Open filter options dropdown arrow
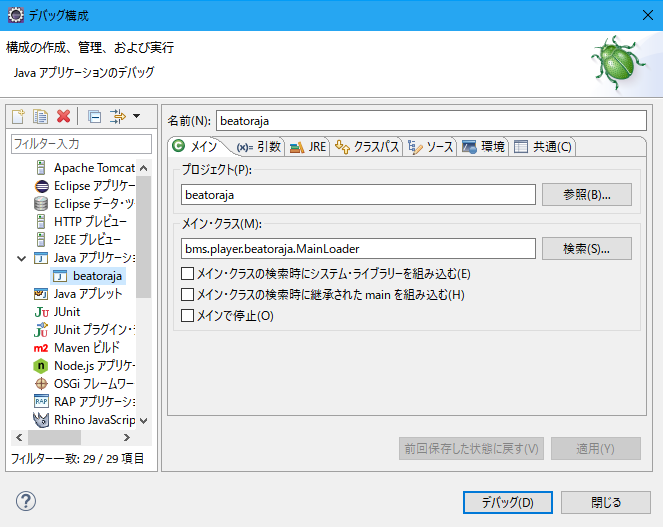The width and height of the screenshot is (663, 527). click(x=137, y=116)
